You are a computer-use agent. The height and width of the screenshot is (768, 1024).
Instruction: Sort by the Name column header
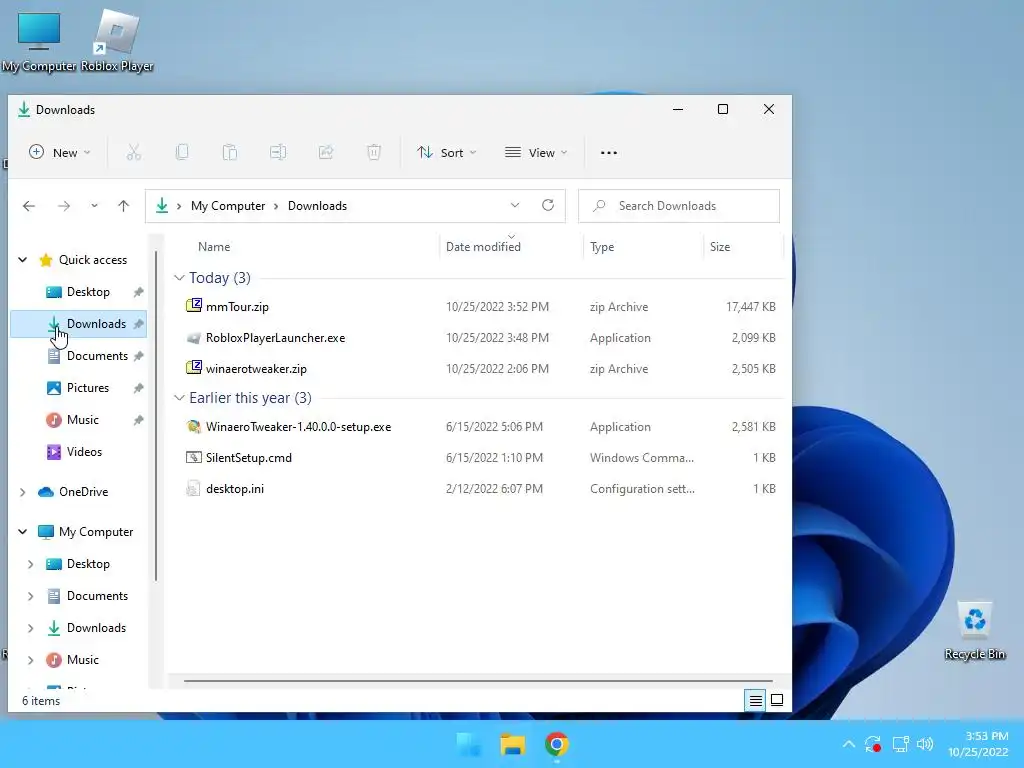[214, 246]
